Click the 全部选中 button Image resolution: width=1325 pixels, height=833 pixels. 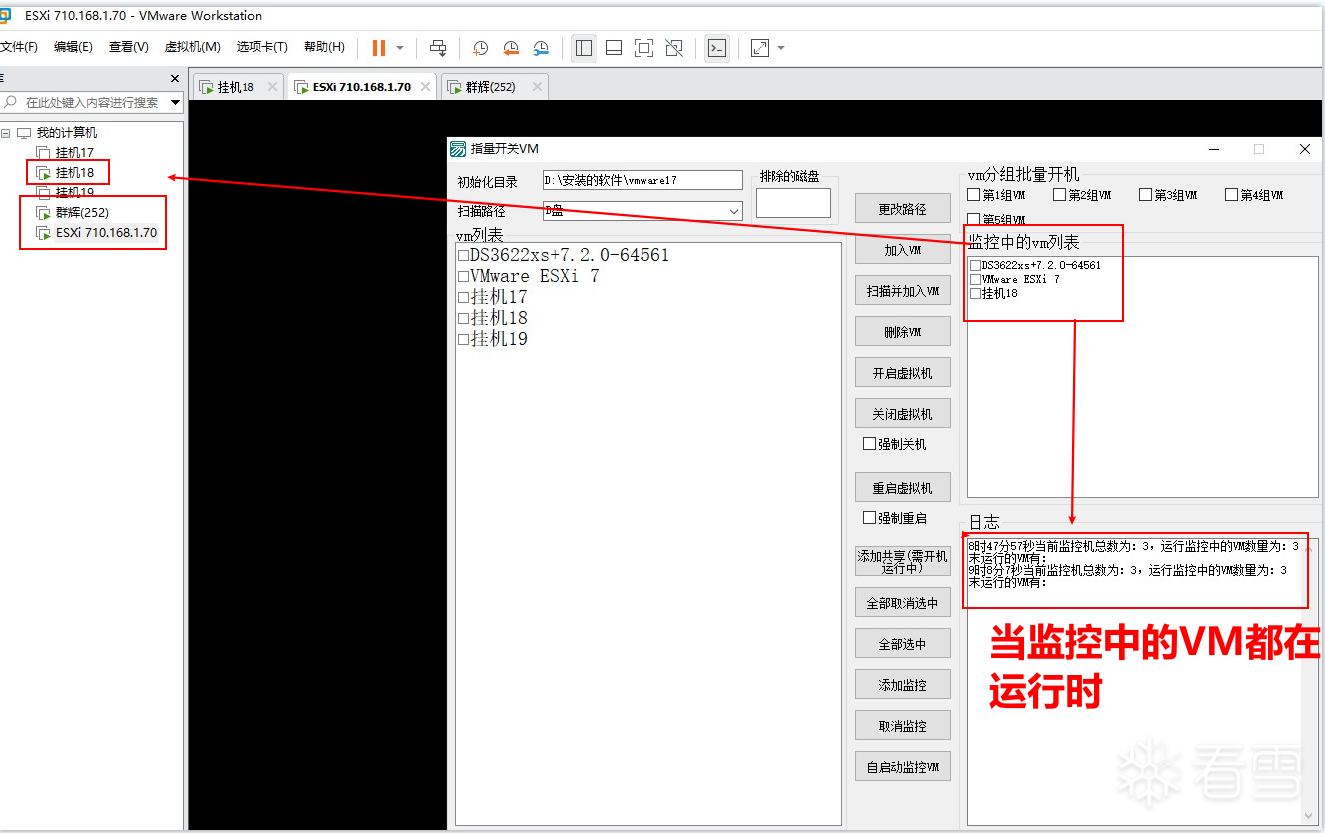click(903, 644)
